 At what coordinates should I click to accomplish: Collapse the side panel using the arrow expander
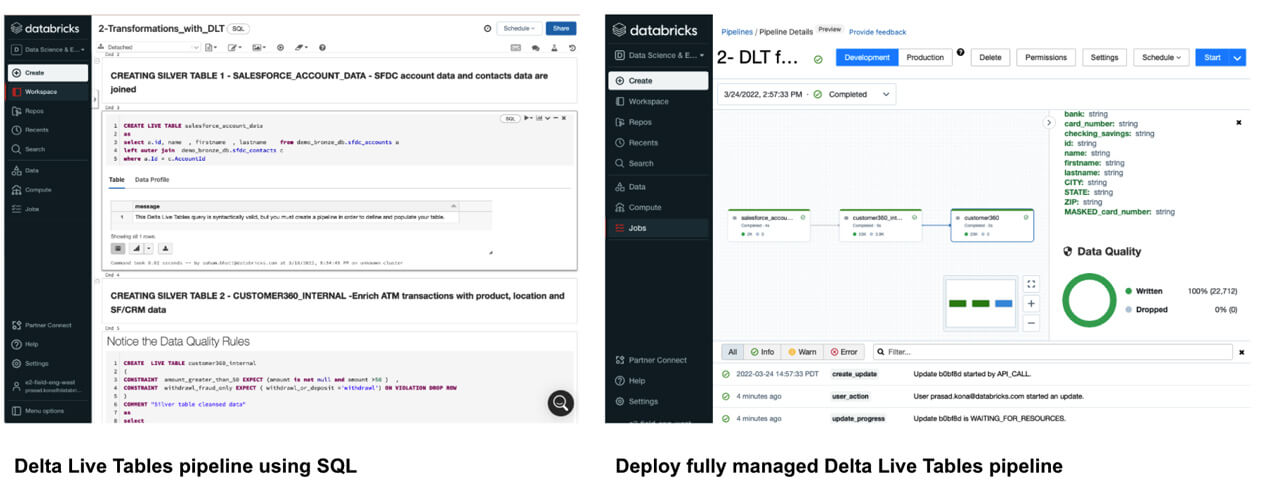1049,122
